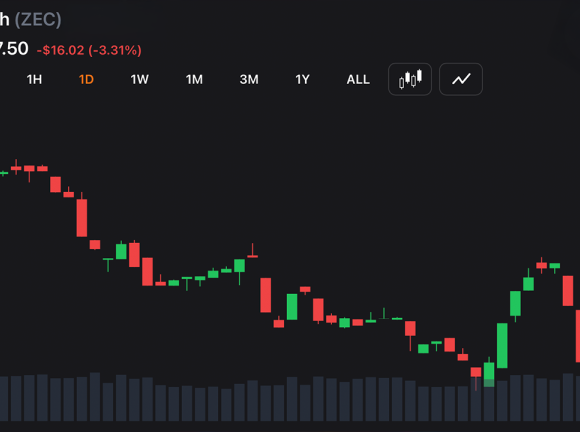Click the tallest green candle near right
580x432 pixels.
pos(502,345)
